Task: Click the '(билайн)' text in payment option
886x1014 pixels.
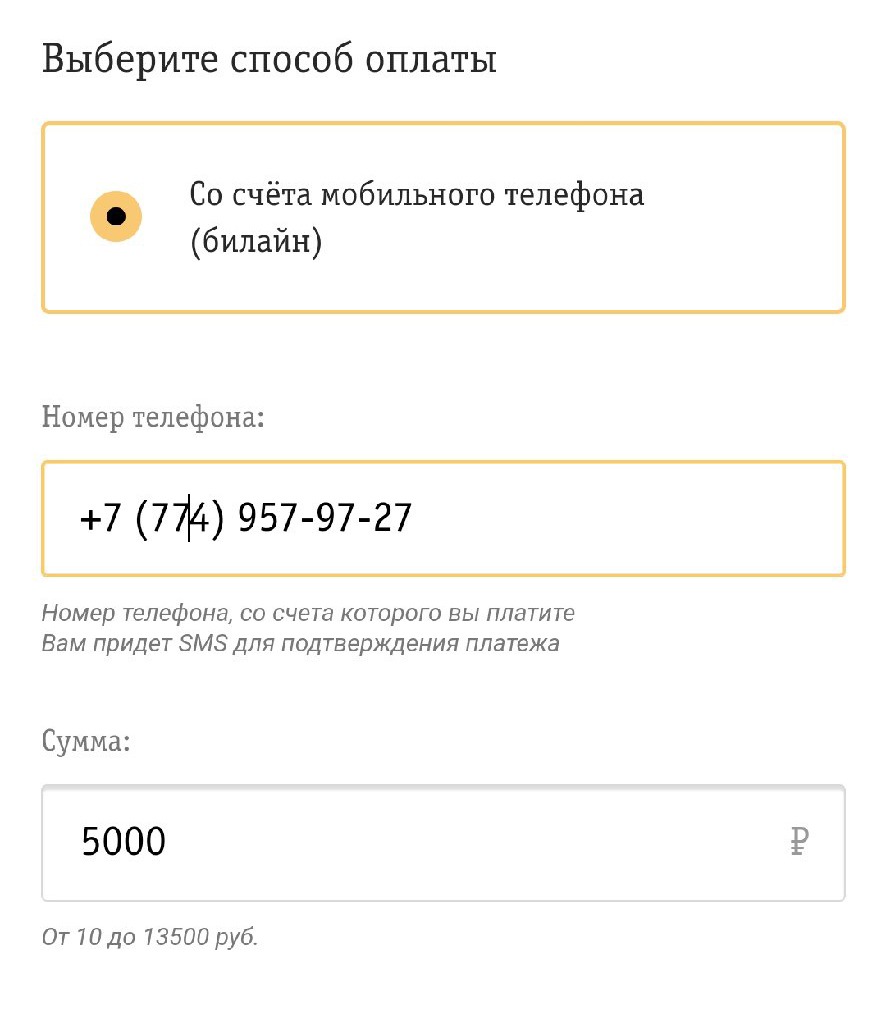Action: tap(256, 243)
